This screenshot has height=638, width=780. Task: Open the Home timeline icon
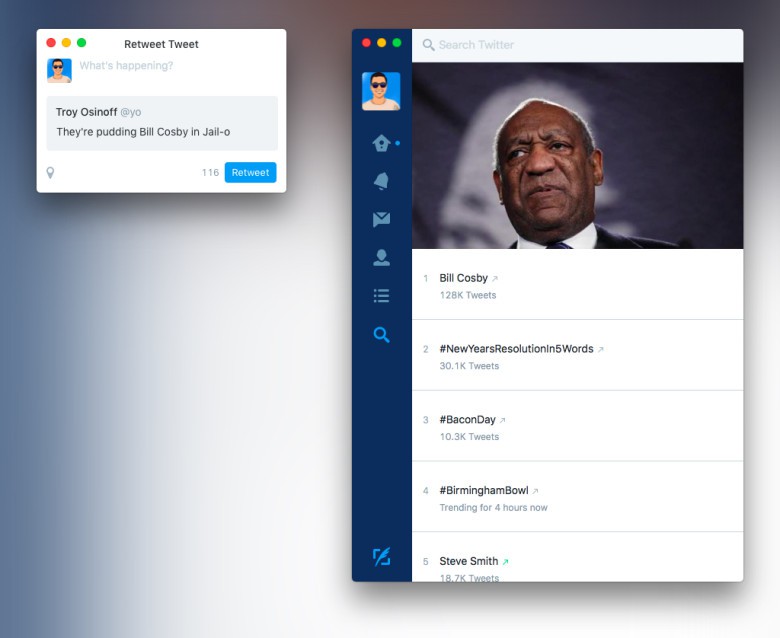tap(381, 143)
